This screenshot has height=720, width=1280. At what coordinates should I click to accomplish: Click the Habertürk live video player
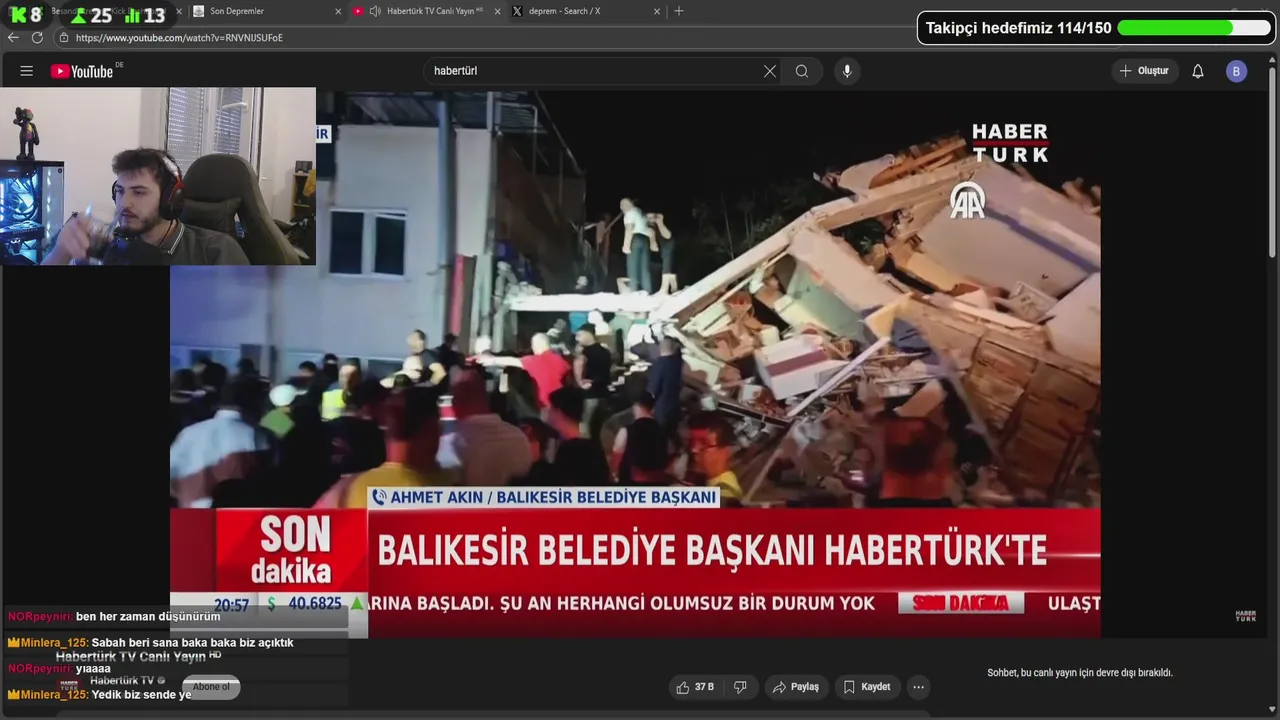(635, 365)
